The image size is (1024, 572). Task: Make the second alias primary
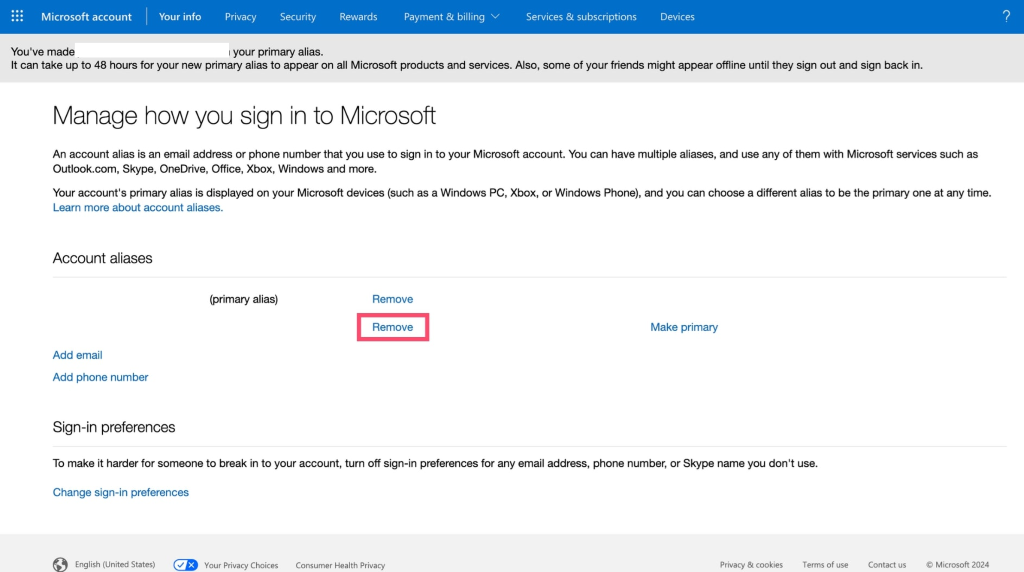tap(684, 327)
